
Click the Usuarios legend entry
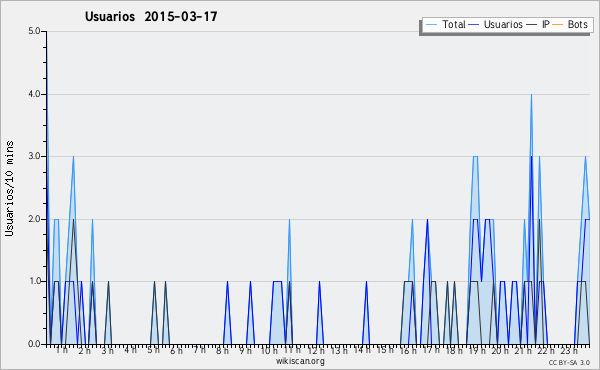(x=496, y=24)
